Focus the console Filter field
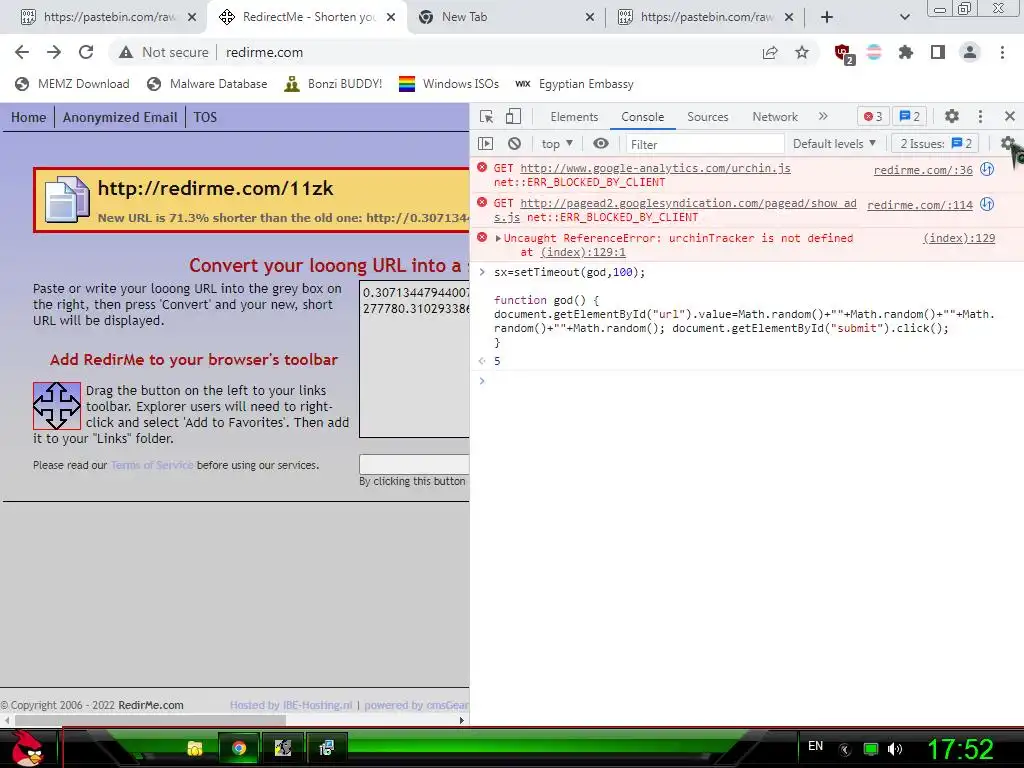This screenshot has height=768, width=1024. click(x=705, y=144)
